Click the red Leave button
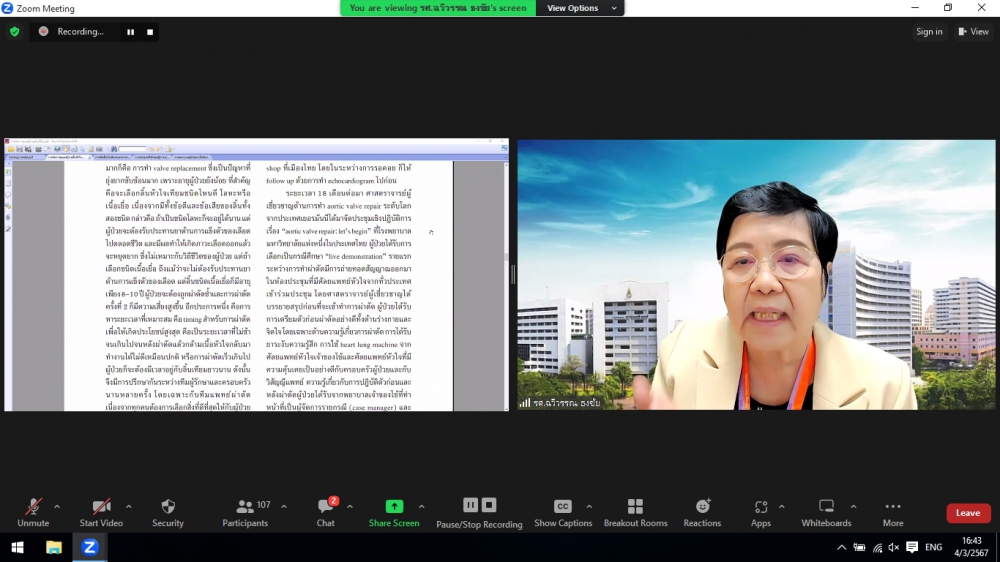 [x=968, y=513]
